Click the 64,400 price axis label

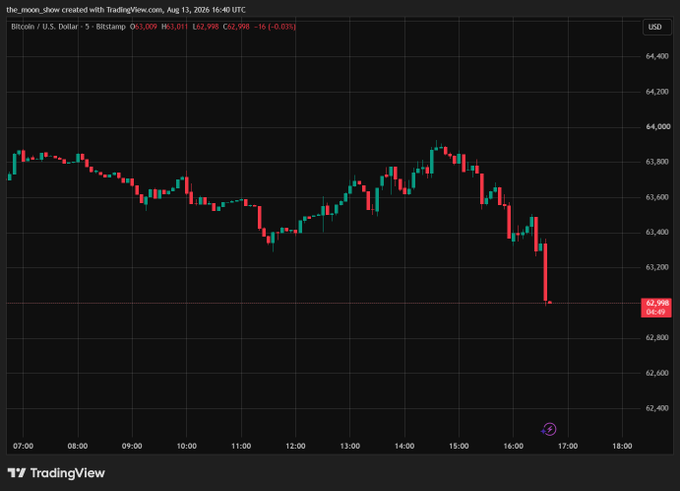click(x=657, y=56)
